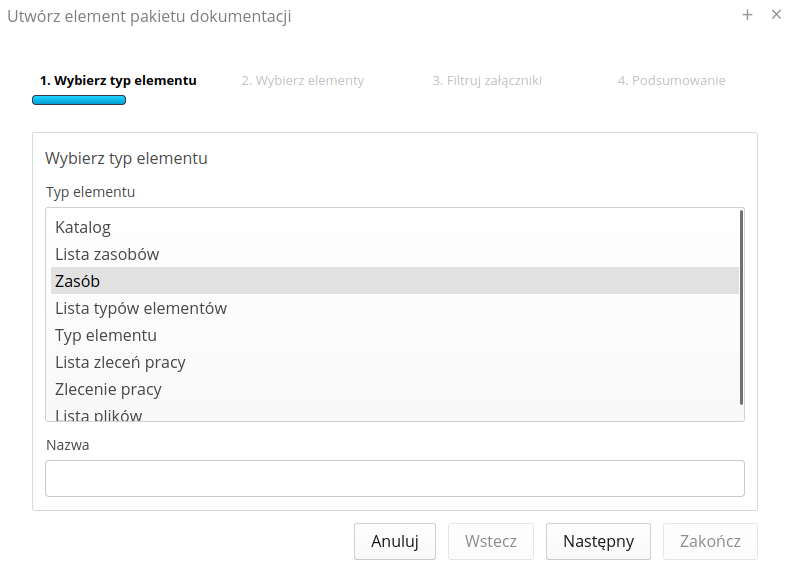Jump to step 4 Podsumowanie
The image size is (793, 579).
671,81
